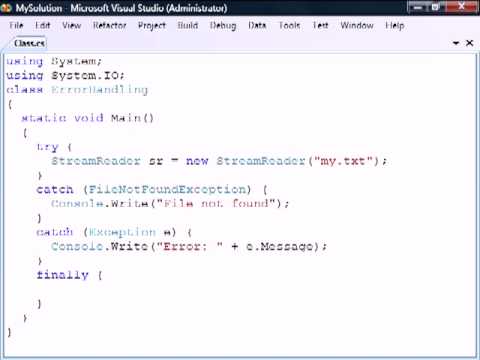Open the Data menu
This screenshot has width=480, height=360.
[x=257, y=25]
